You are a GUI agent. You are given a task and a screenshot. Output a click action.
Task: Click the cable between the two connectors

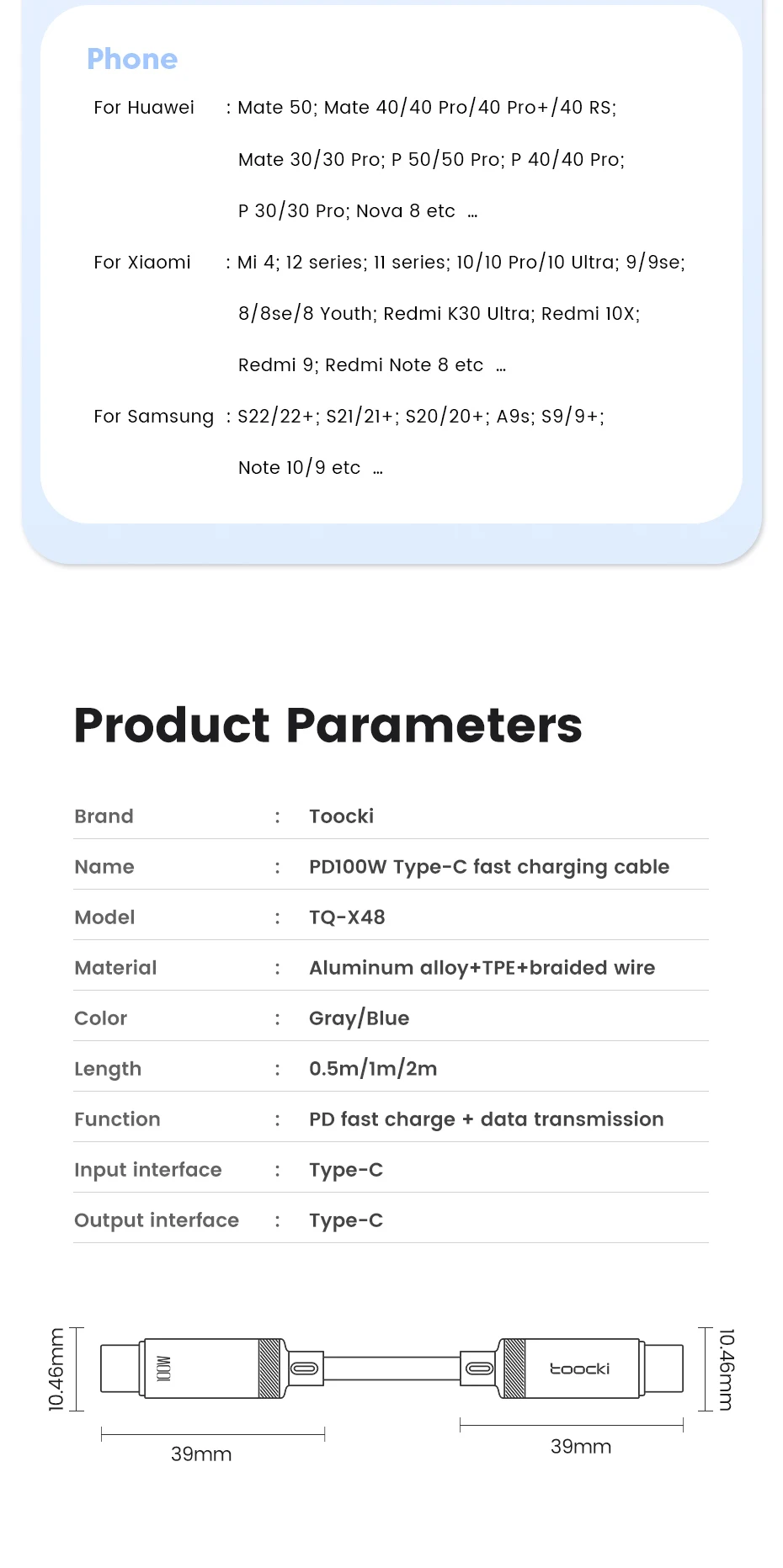click(391, 1369)
